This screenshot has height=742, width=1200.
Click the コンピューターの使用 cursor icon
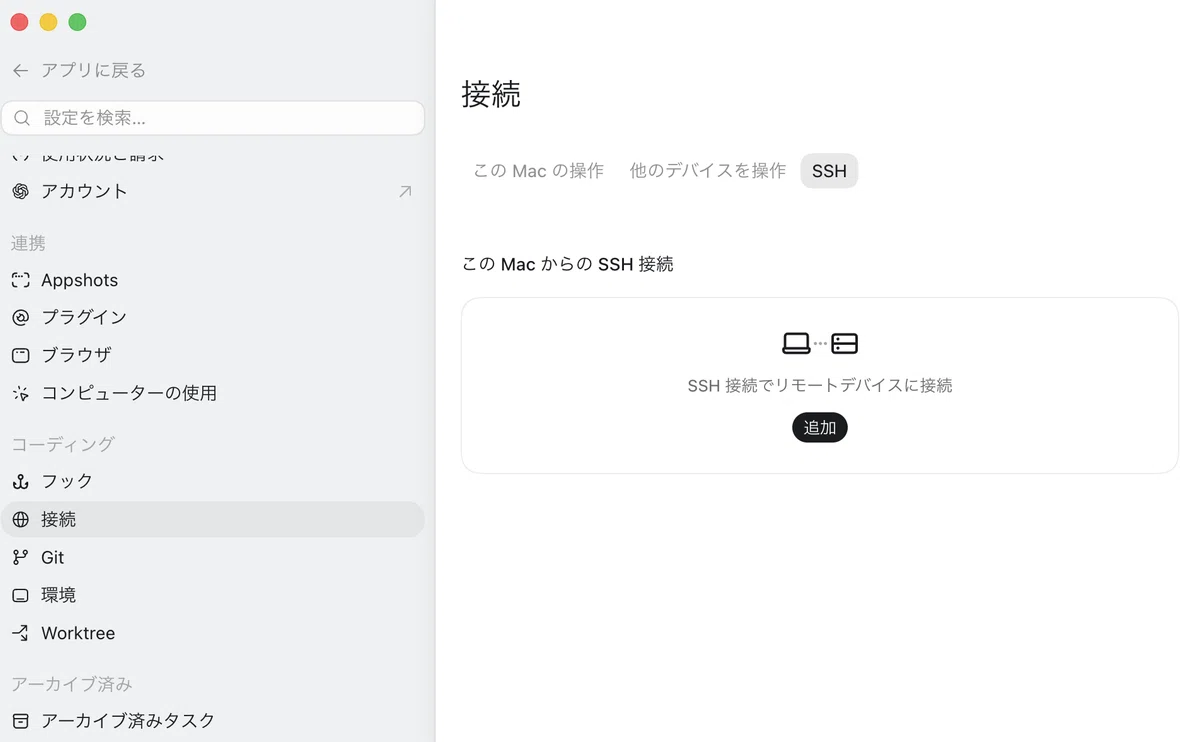pos(20,393)
